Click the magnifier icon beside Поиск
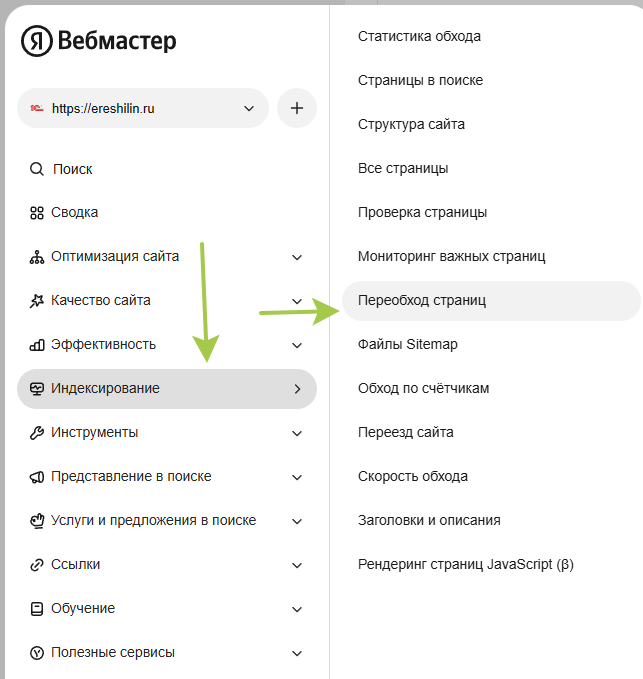 (37, 169)
